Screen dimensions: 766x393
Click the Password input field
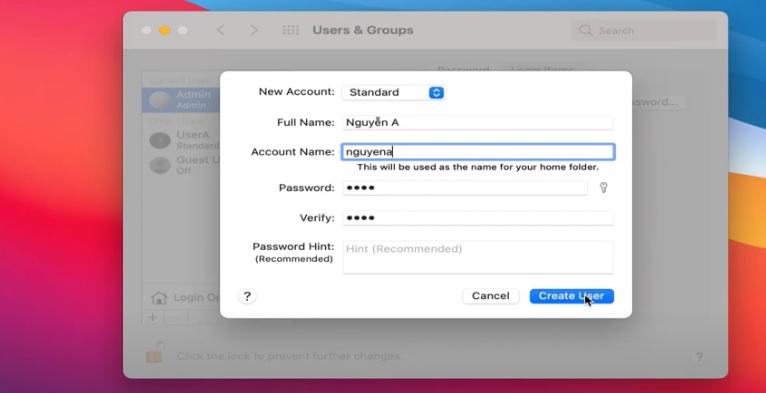pyautogui.click(x=465, y=188)
